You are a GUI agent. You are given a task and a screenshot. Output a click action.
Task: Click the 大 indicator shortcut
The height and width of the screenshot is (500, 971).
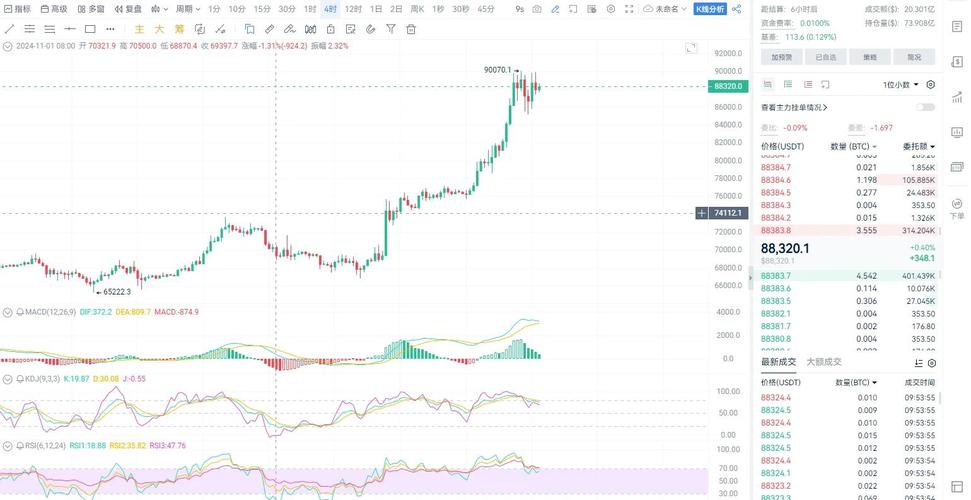[159, 29]
